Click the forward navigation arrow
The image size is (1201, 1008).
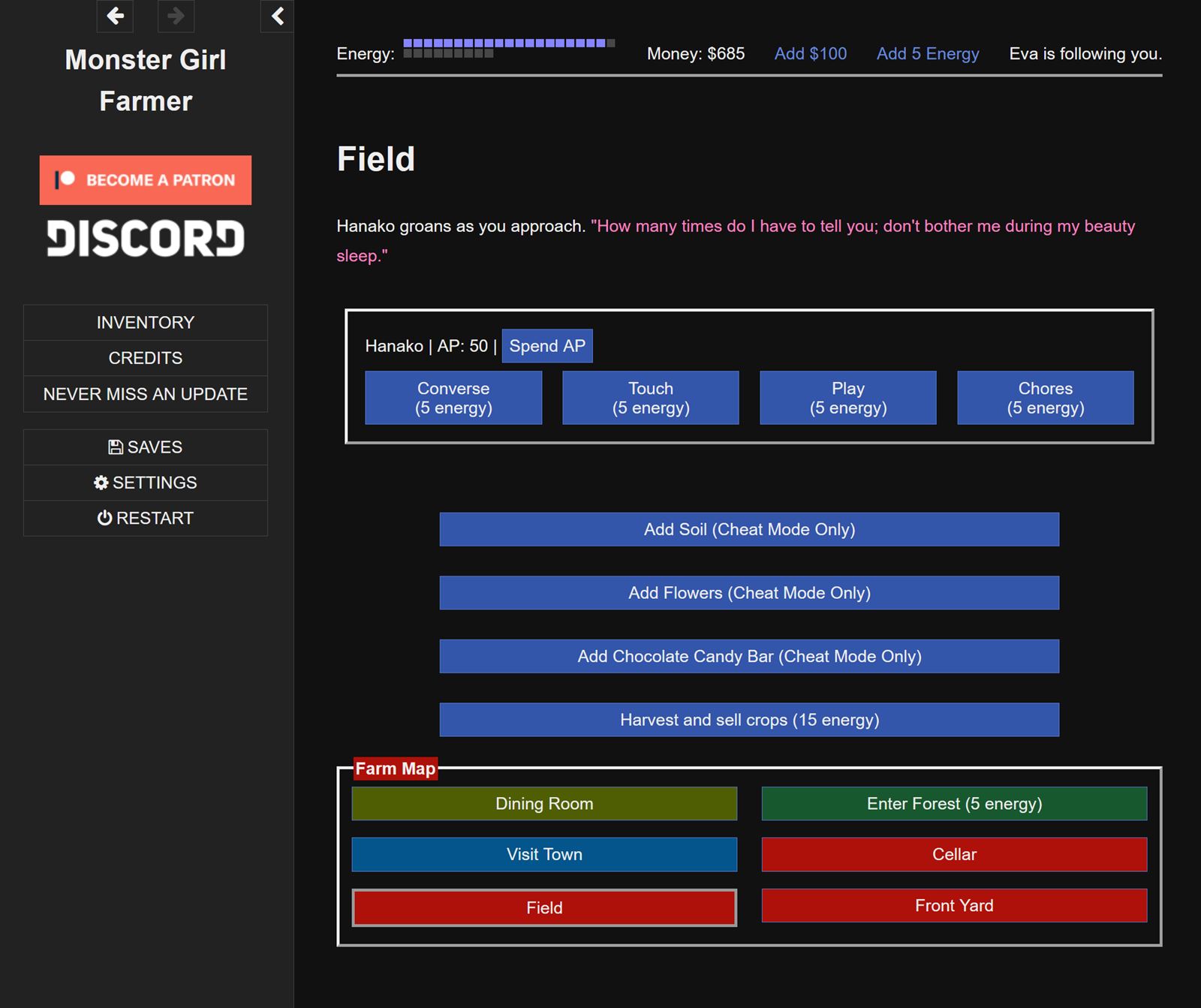coord(174,17)
